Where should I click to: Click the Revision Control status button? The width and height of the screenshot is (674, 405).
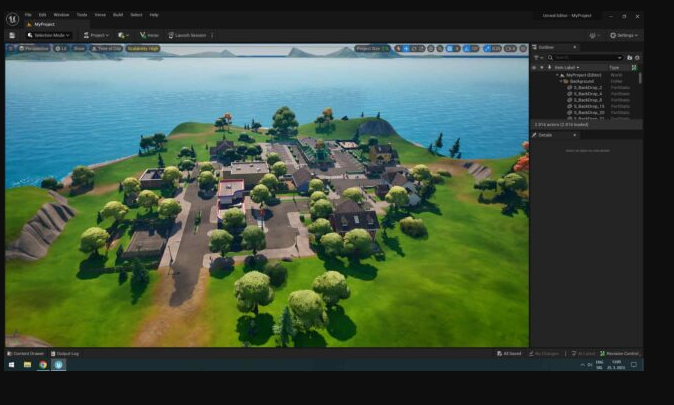click(x=619, y=353)
